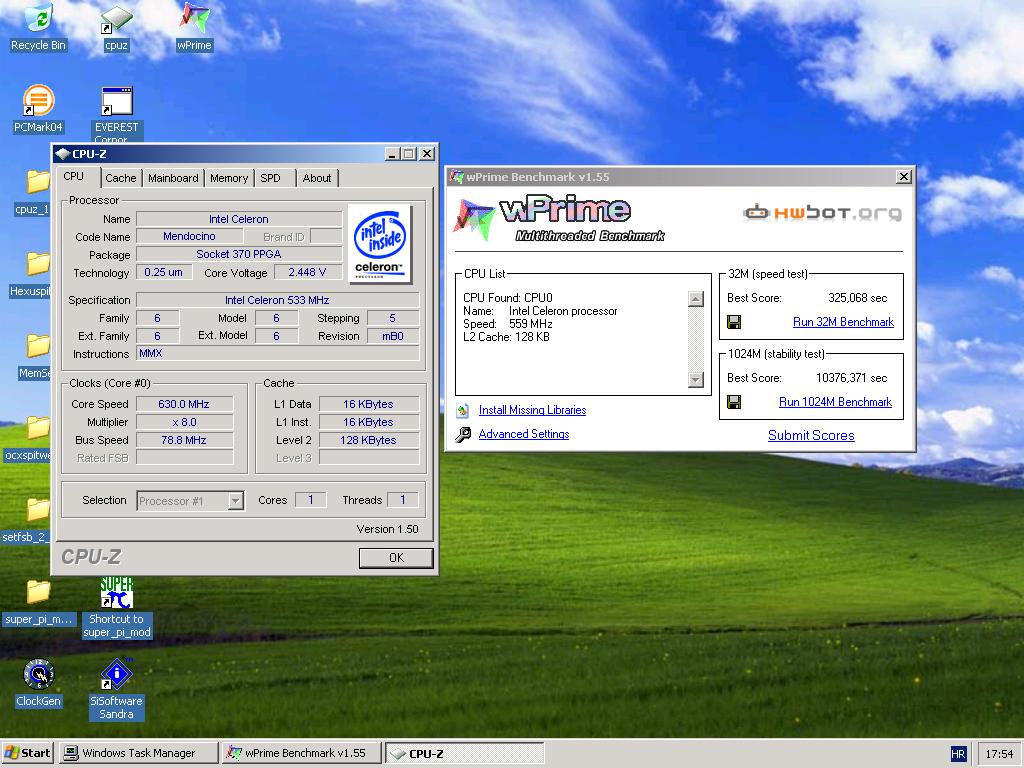Image resolution: width=1024 pixels, height=768 pixels.
Task: Minimize the CPU-Z window
Action: (x=392, y=154)
